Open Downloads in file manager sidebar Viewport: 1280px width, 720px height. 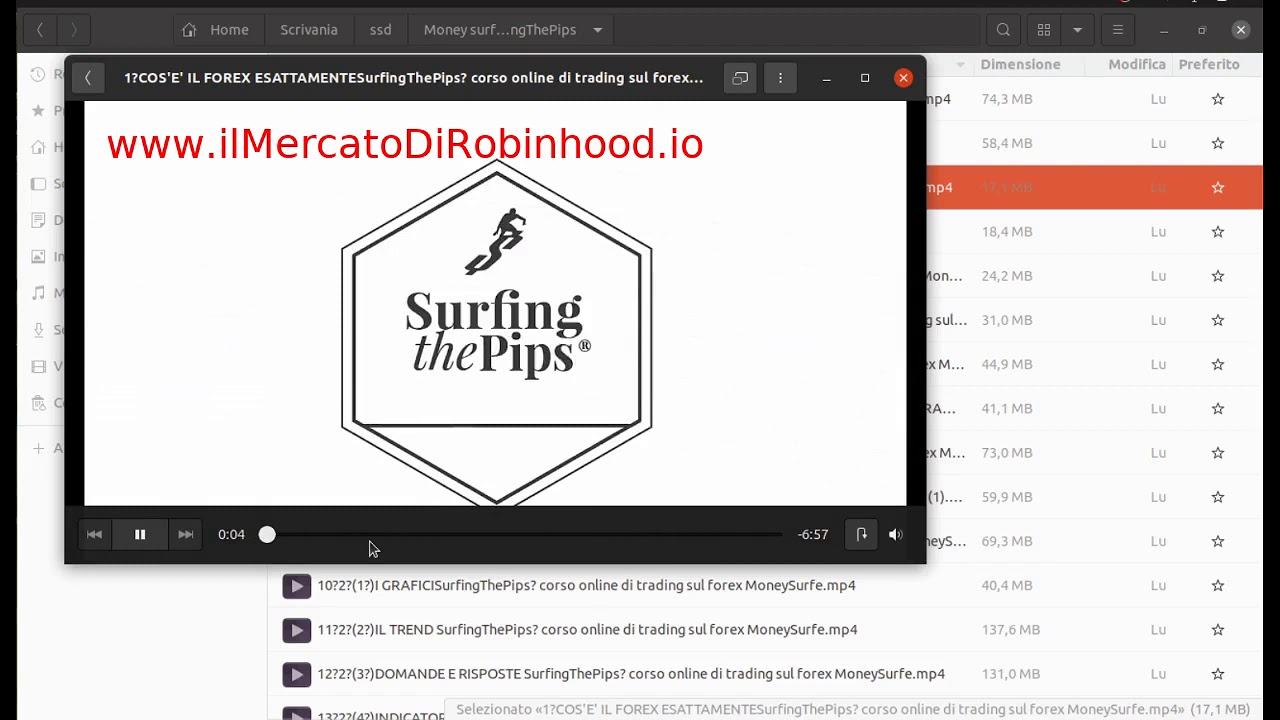[38, 330]
